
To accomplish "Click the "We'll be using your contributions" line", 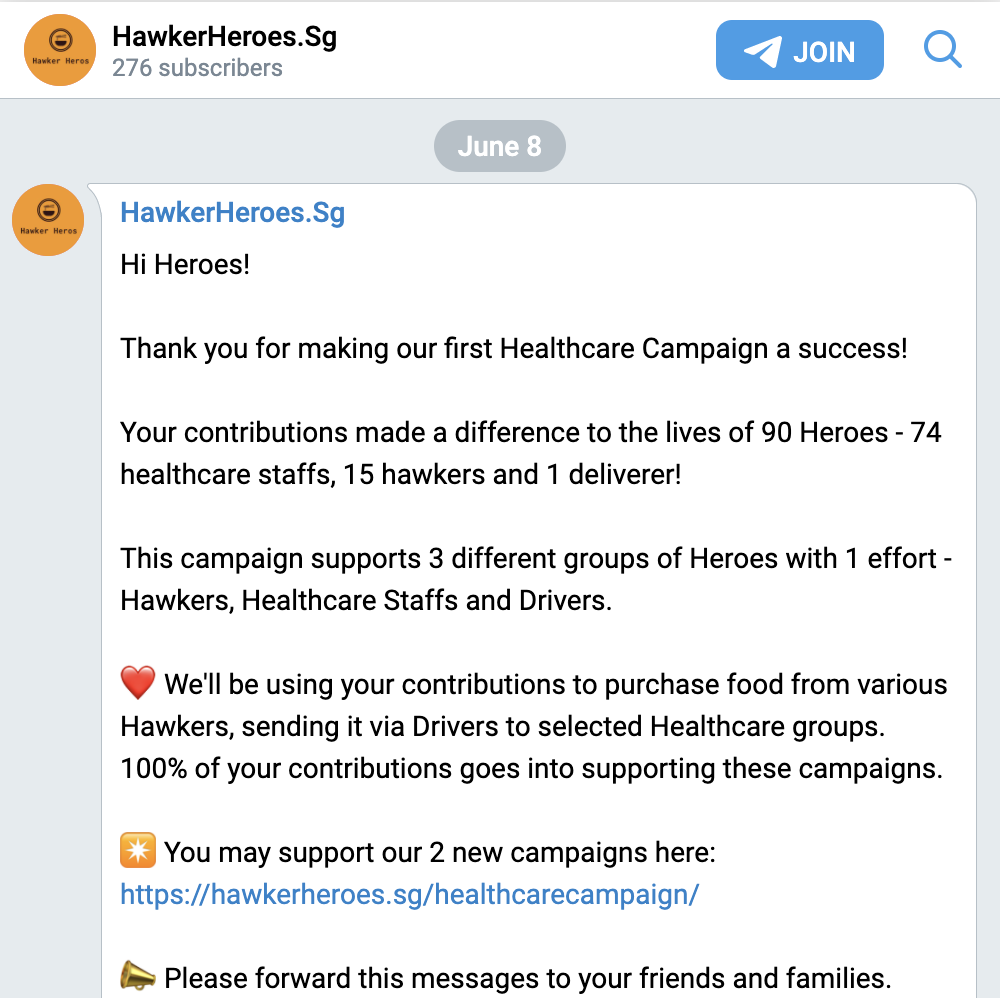I will pyautogui.click(x=555, y=685).
